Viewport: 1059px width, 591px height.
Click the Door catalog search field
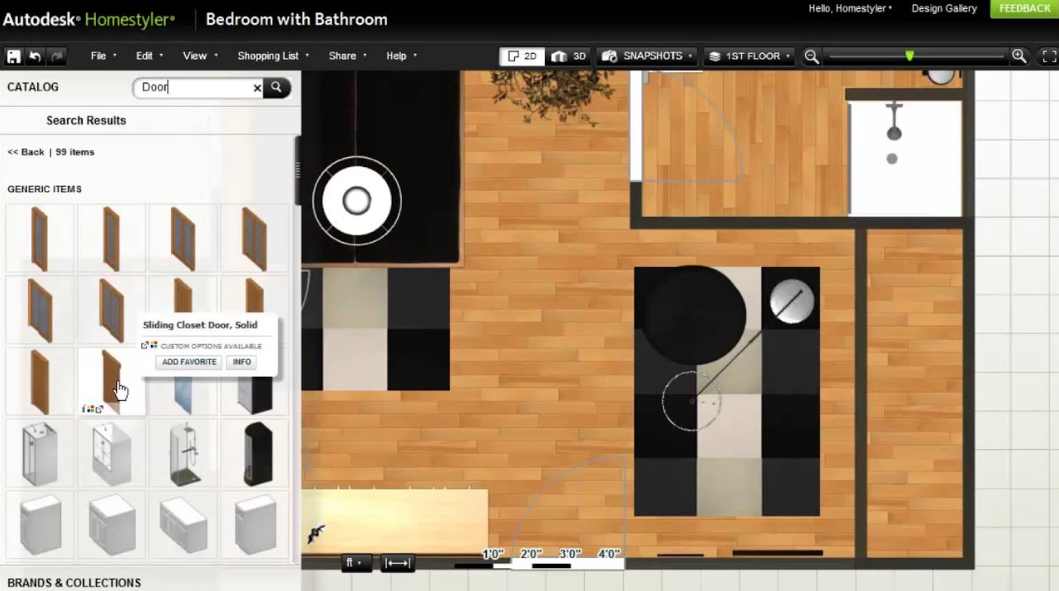tap(194, 88)
